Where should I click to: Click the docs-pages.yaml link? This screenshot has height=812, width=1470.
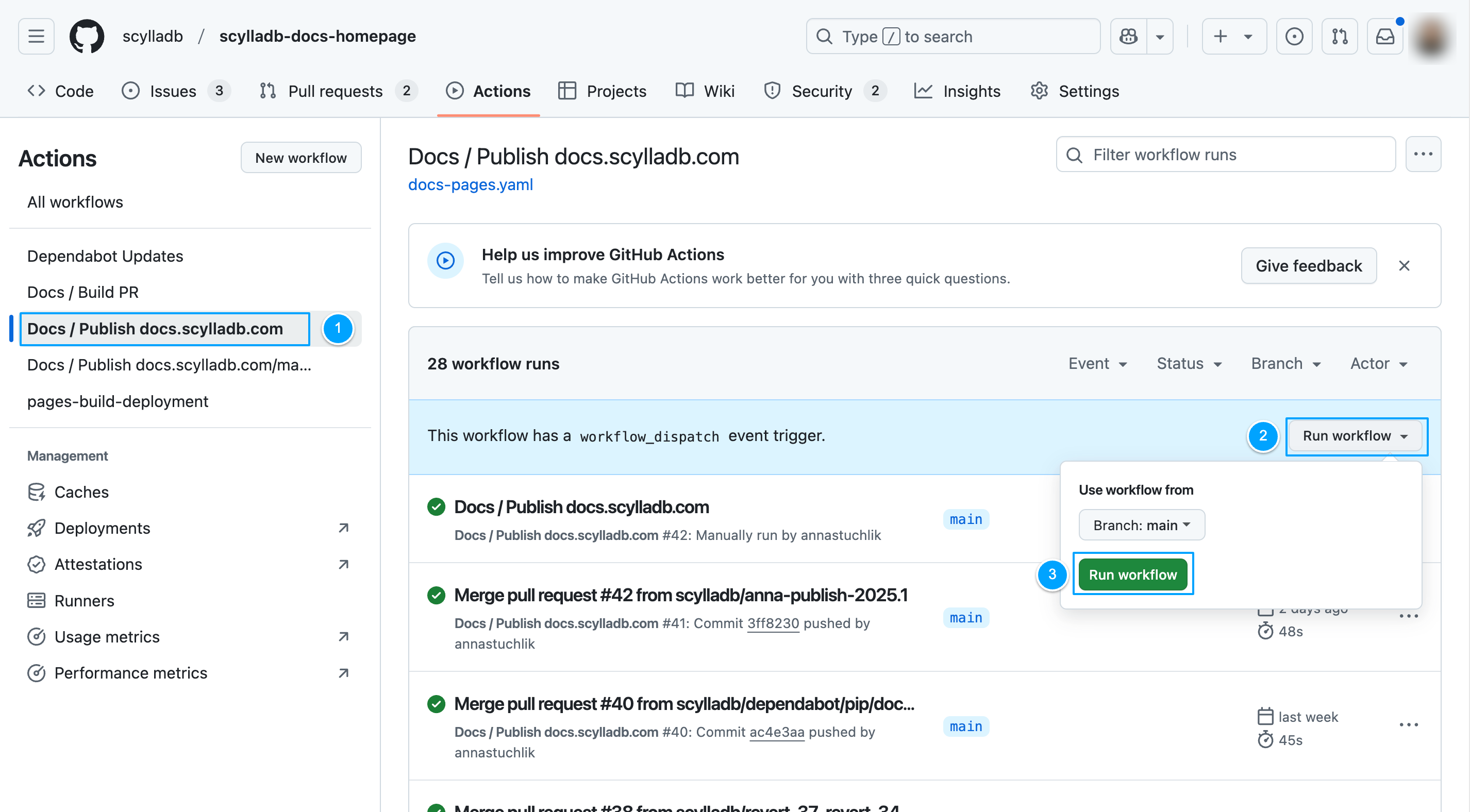(470, 184)
